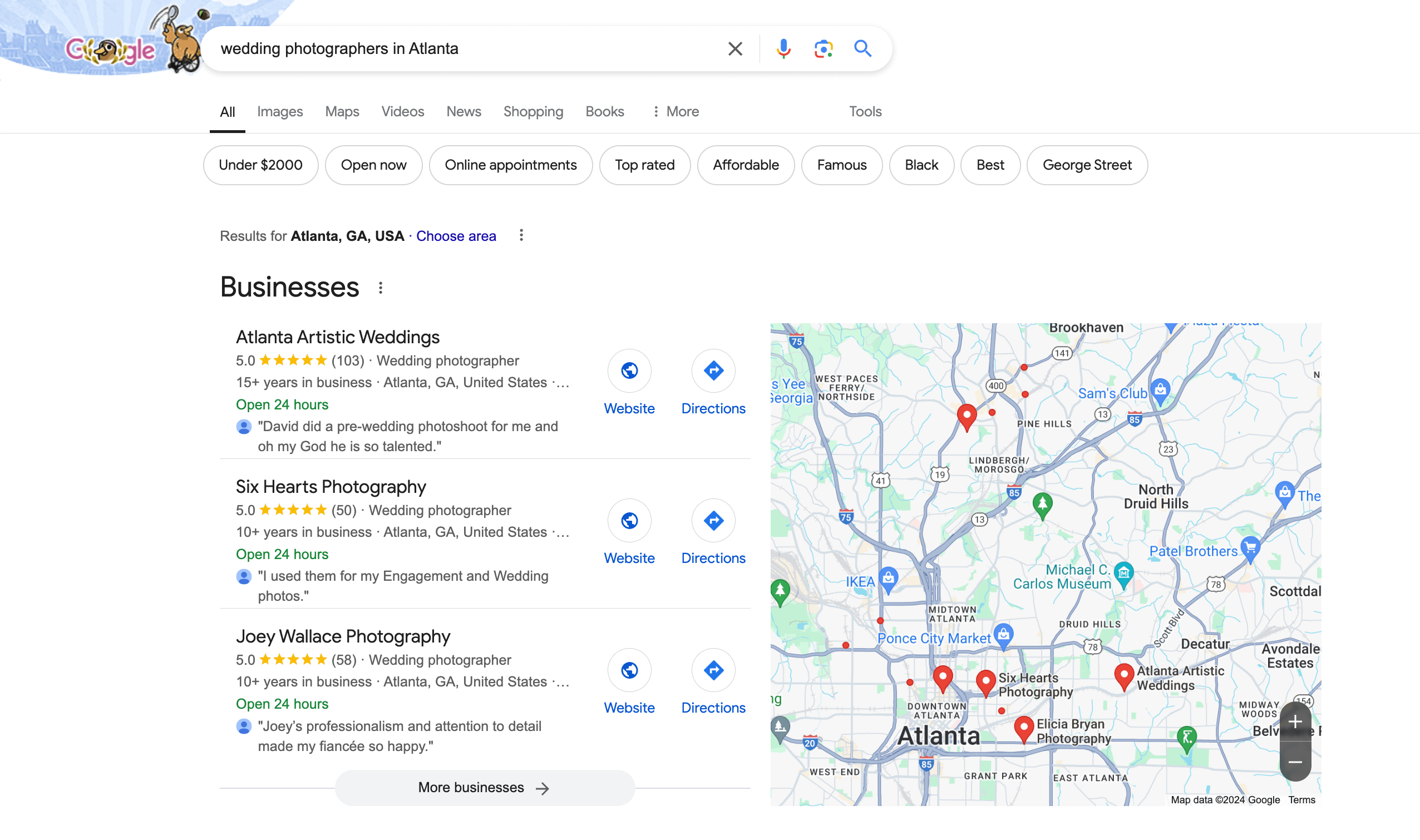Switch to the Images tab
Viewport: 1420px width, 840px height.
tap(280, 111)
